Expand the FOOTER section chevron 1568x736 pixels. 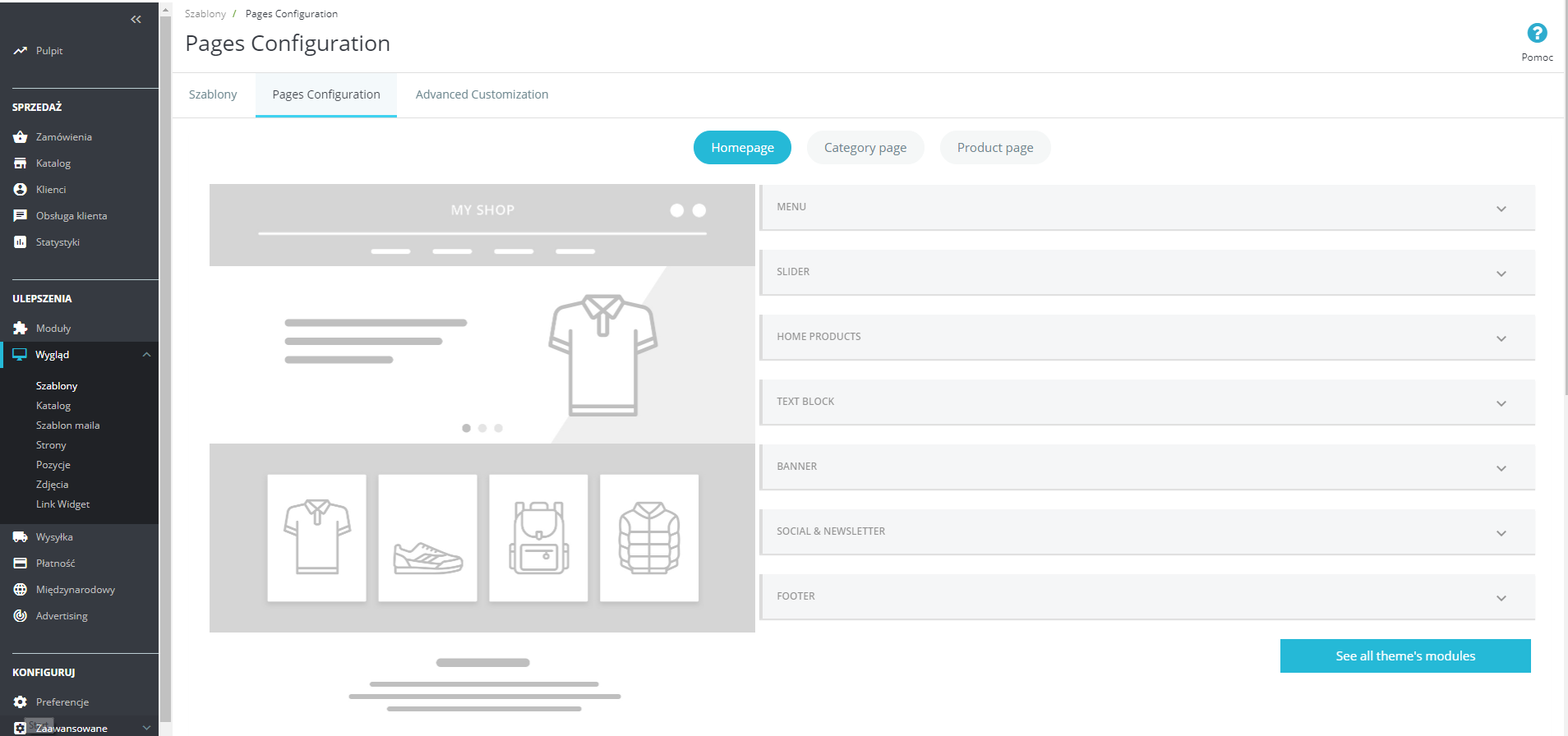click(1501, 598)
